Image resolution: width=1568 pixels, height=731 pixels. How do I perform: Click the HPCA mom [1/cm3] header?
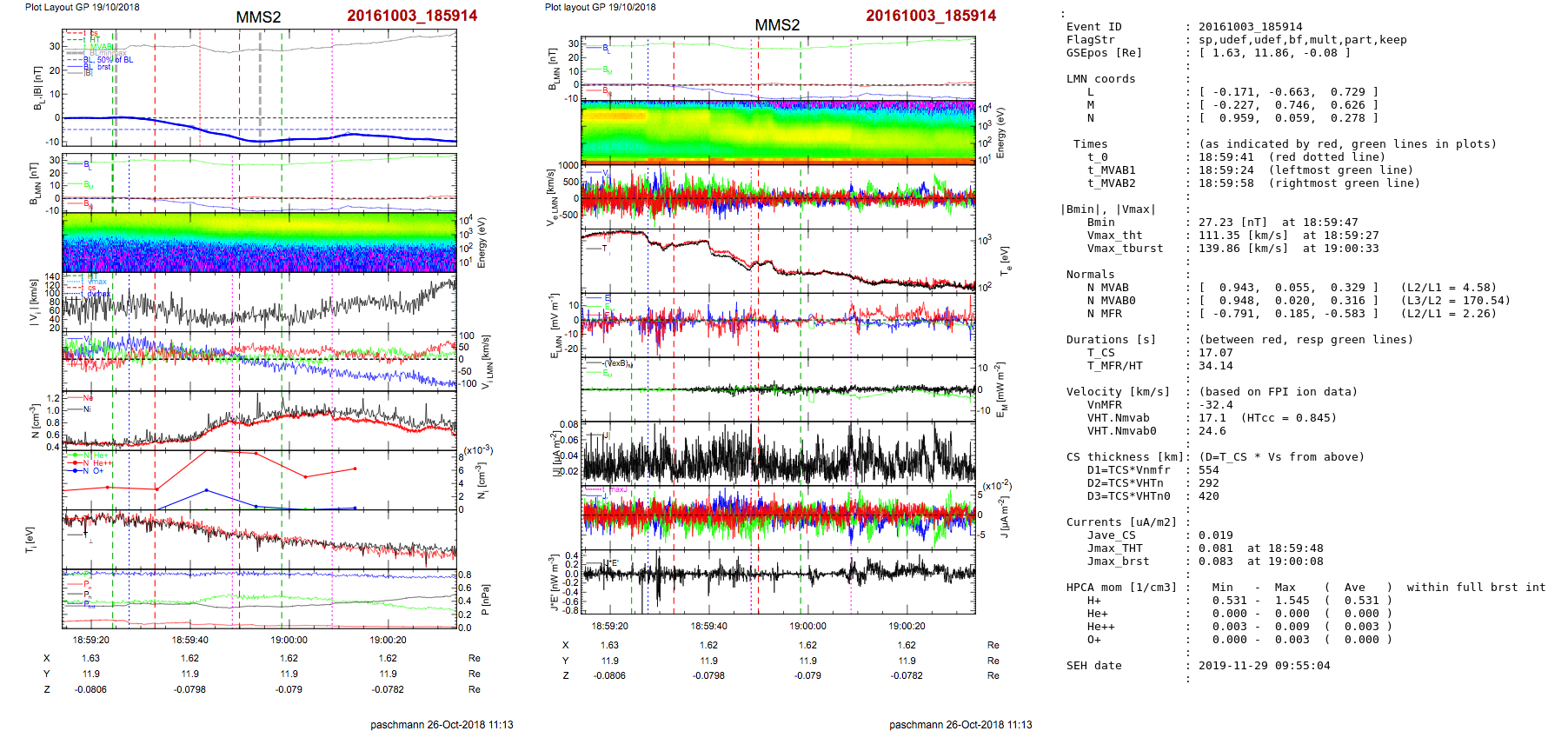tap(1121, 588)
